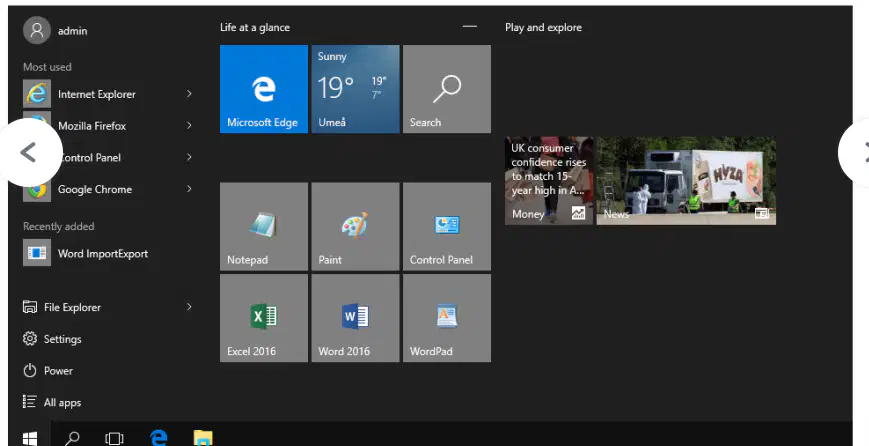Open taskbar search magnifier icon
This screenshot has height=446, width=869.
[x=72, y=438]
